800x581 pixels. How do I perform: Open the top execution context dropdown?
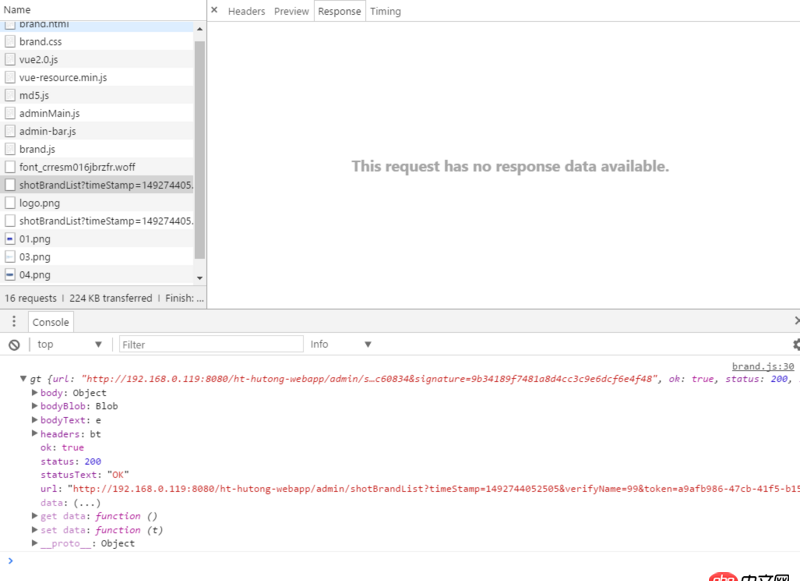69,344
